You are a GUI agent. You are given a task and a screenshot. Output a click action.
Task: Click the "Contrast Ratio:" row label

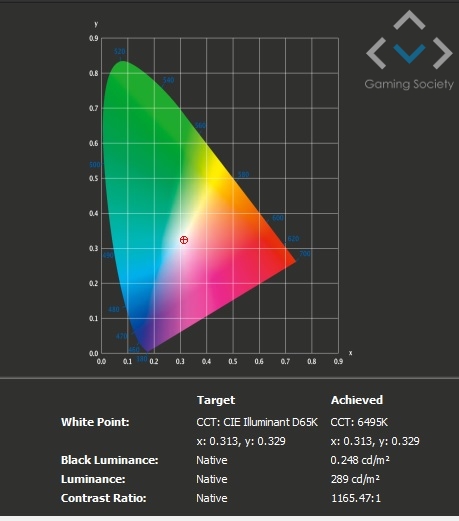pyautogui.click(x=104, y=498)
